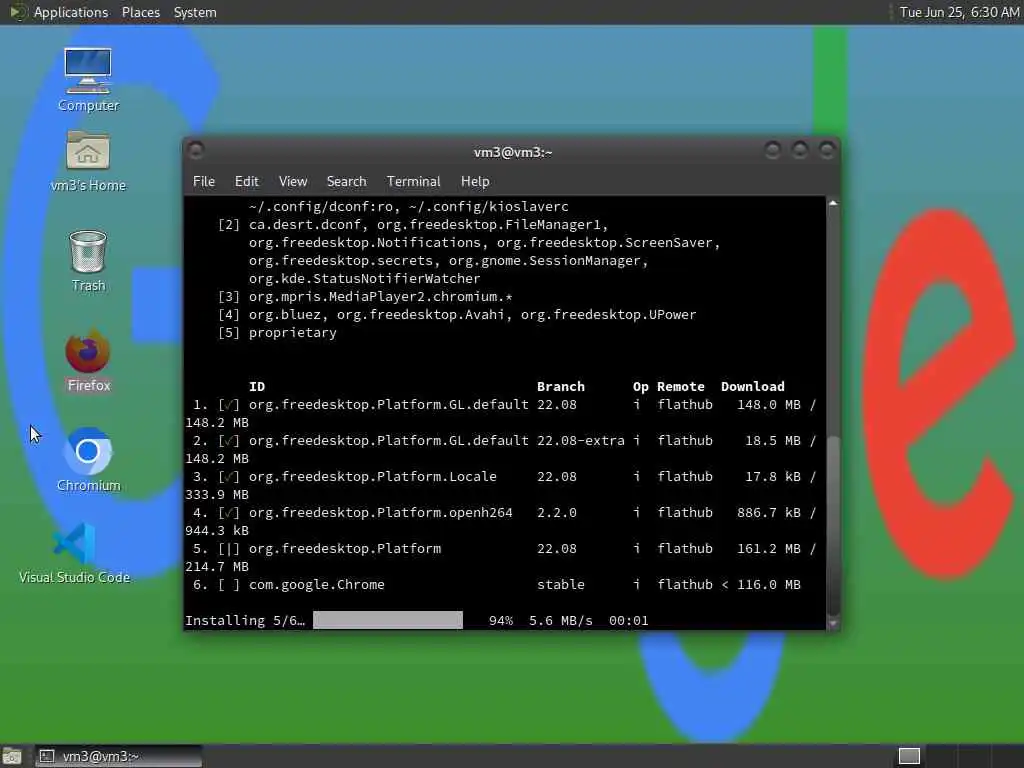Click the workspace switcher box
1024x768 pixels.
(x=909, y=756)
